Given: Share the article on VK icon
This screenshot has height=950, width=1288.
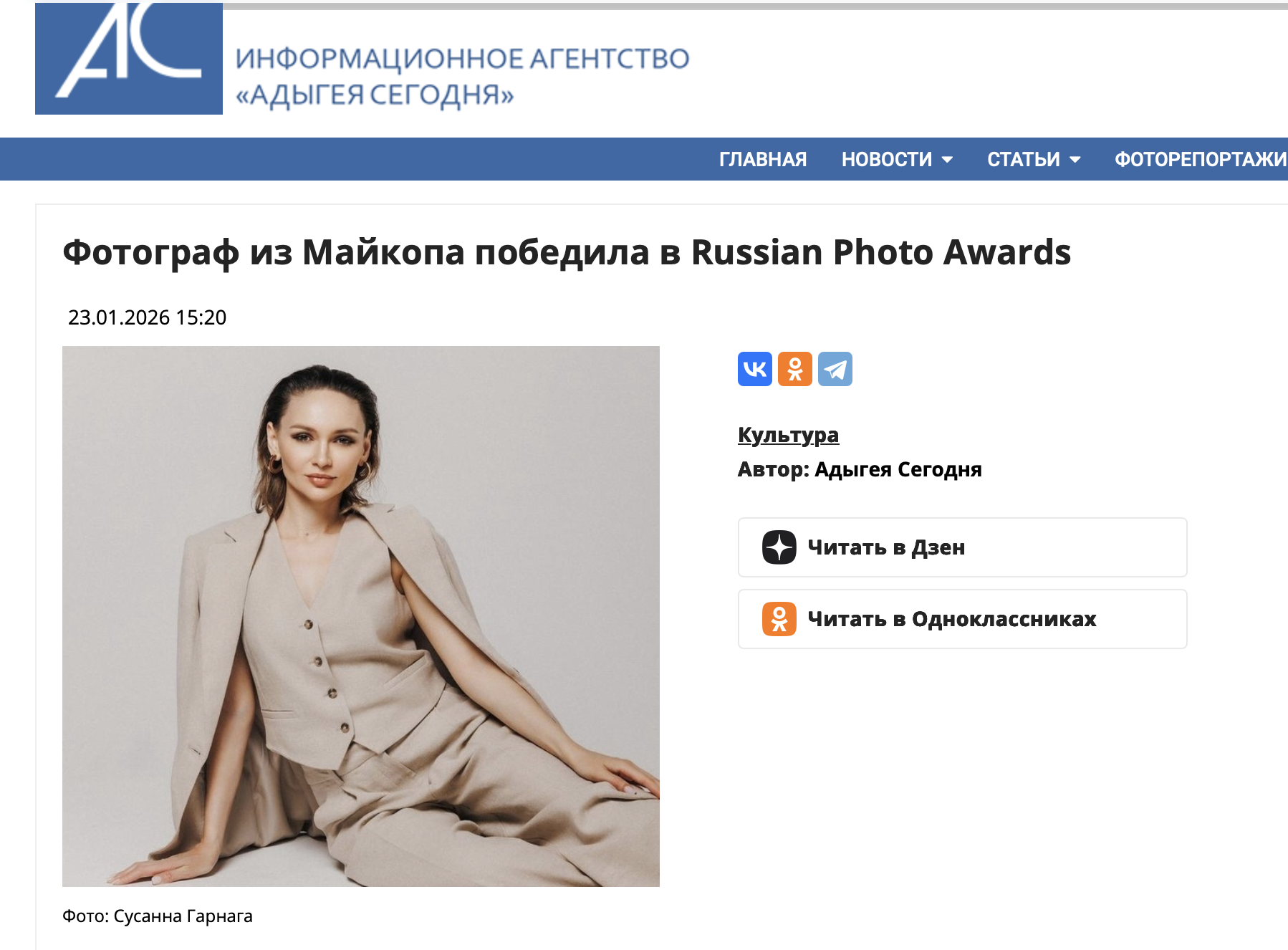Looking at the screenshot, I should pos(755,369).
